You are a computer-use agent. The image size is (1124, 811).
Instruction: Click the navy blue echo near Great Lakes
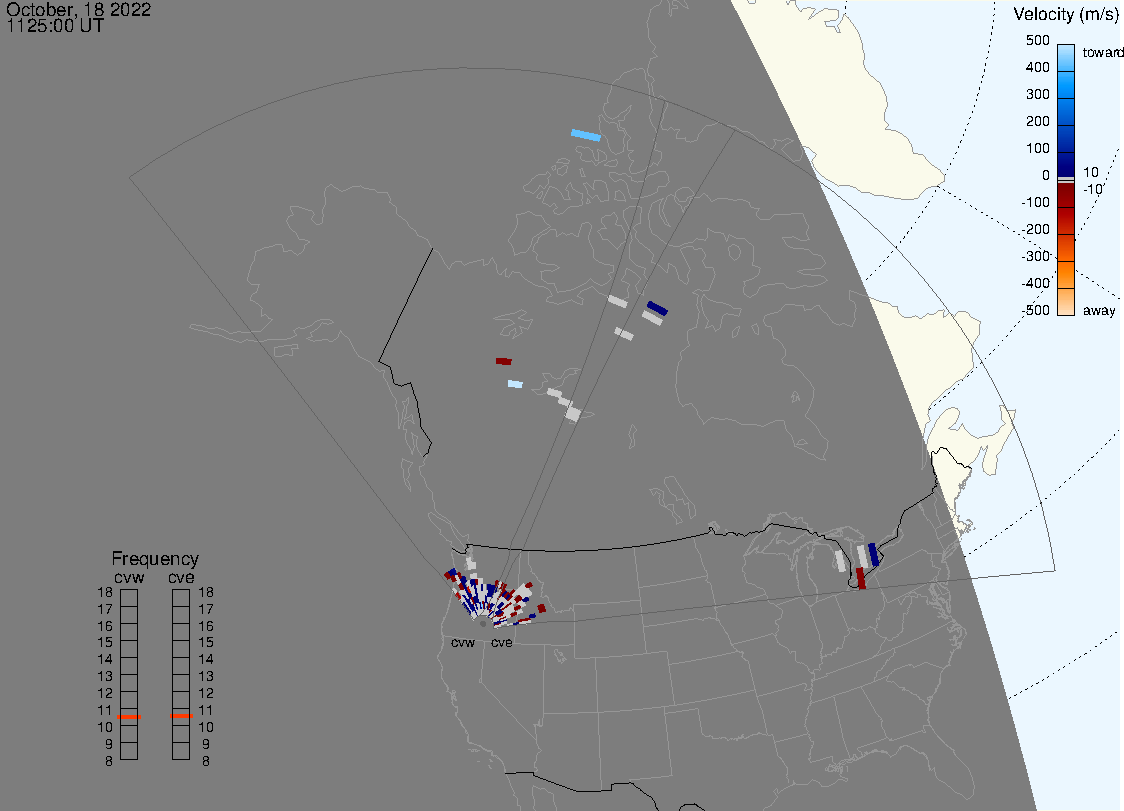coord(873,555)
